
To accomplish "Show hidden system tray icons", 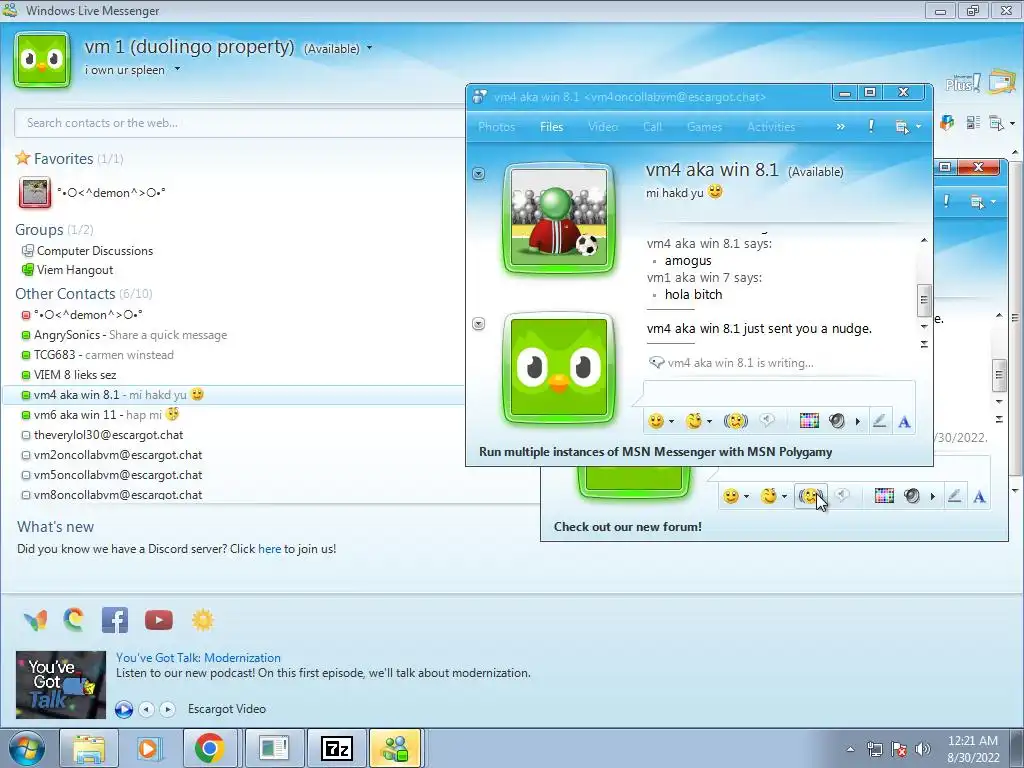I will (850, 749).
